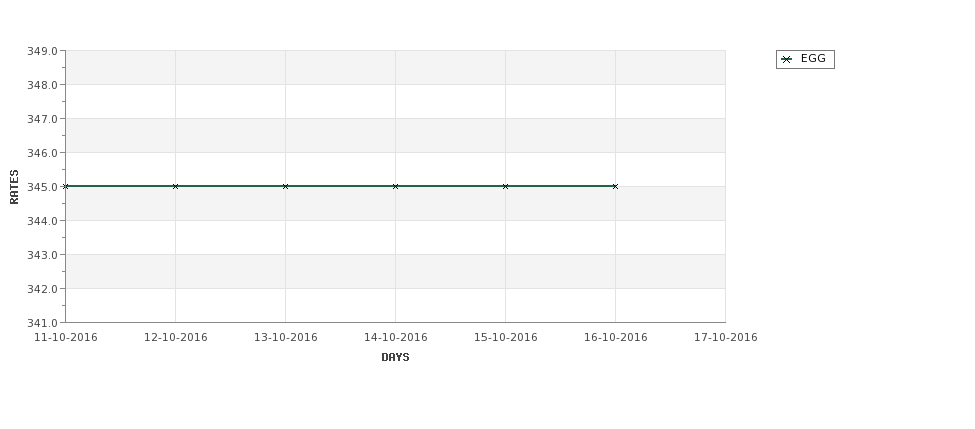
Task: Select the 13-10-2016 data point marker
Action: (x=286, y=186)
